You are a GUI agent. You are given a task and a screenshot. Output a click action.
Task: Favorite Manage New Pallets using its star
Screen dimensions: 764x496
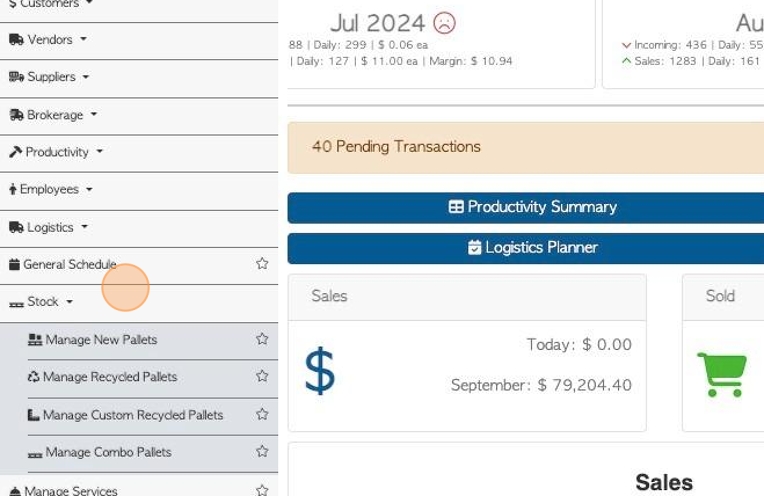pyautogui.click(x=262, y=339)
